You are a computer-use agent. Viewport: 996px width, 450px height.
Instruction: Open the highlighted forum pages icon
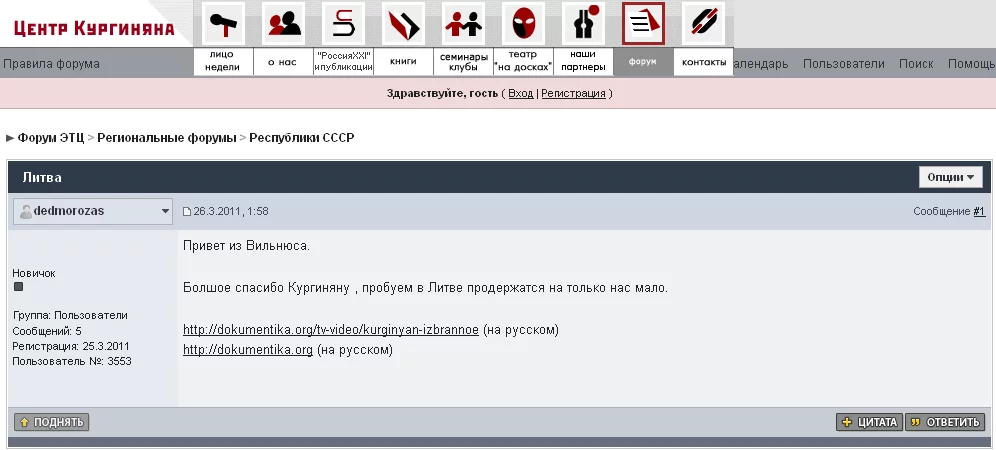(643, 24)
